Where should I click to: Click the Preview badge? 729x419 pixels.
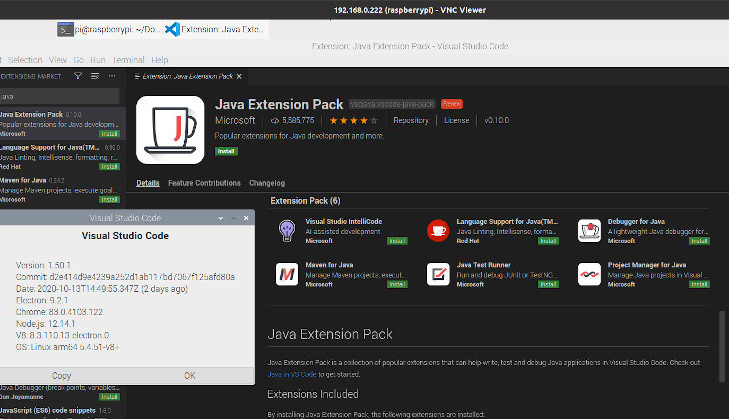[452, 104]
